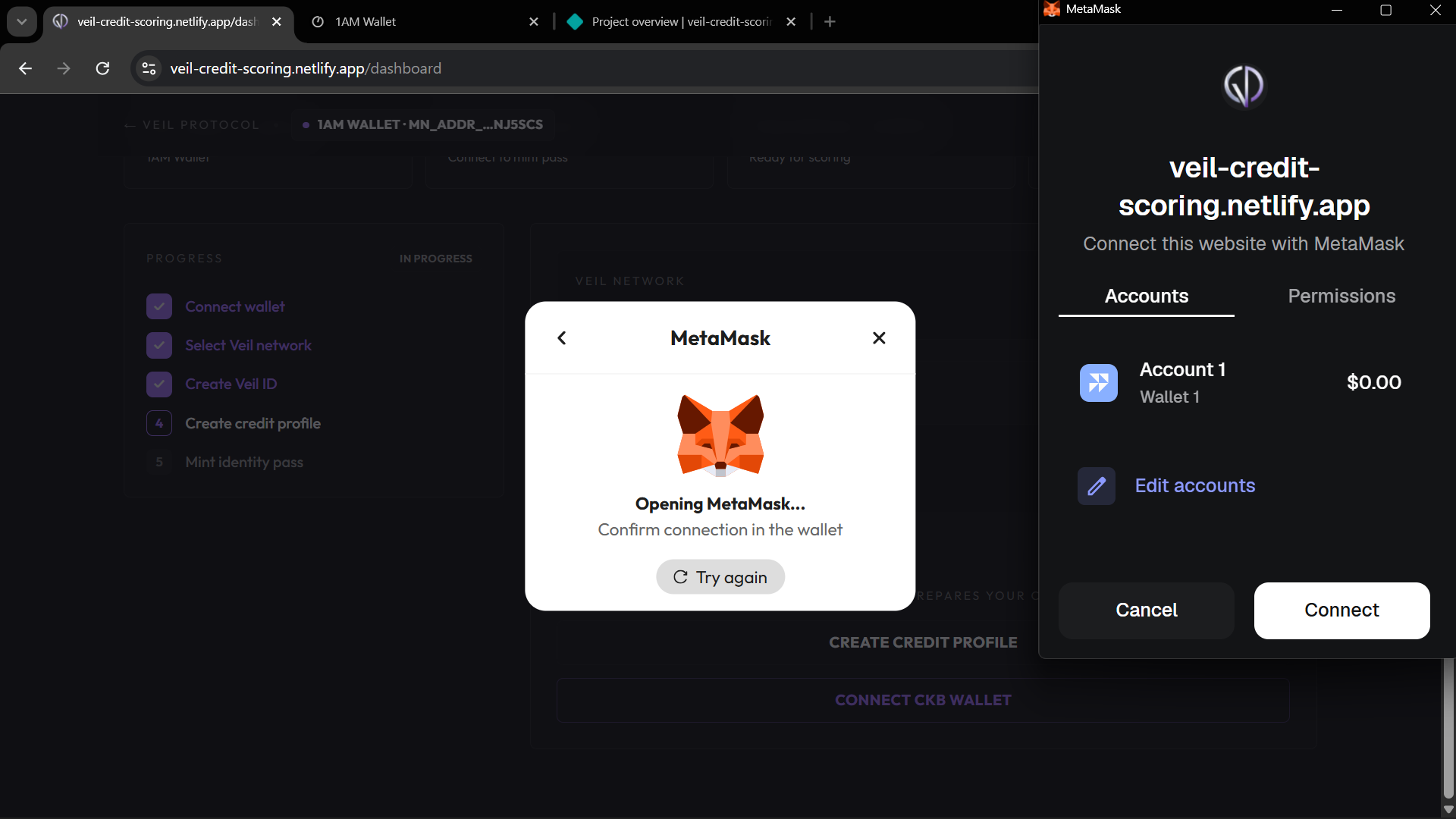The height and width of the screenshot is (819, 1456).
Task: Click the MetaMask fox title bar icon
Action: (x=1051, y=9)
